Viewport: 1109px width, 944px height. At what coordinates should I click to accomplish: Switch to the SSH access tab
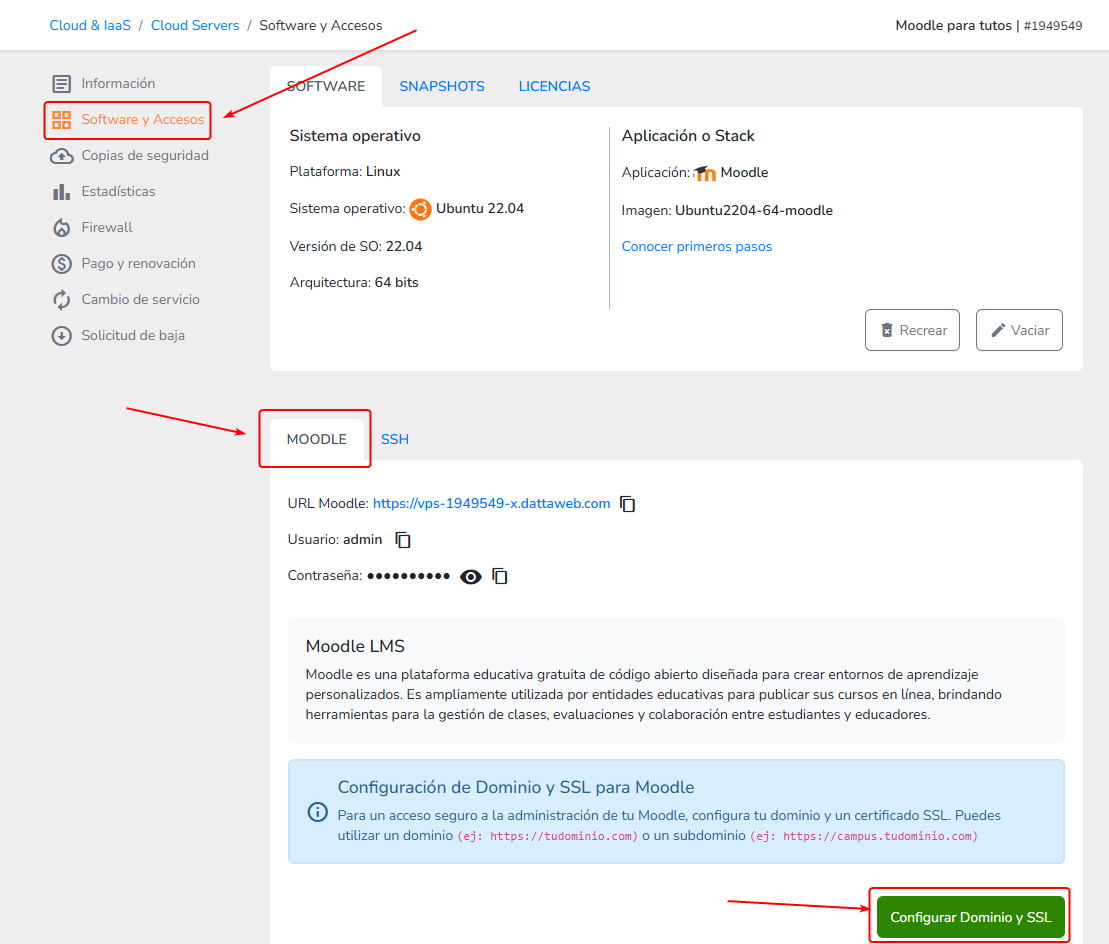(x=395, y=439)
